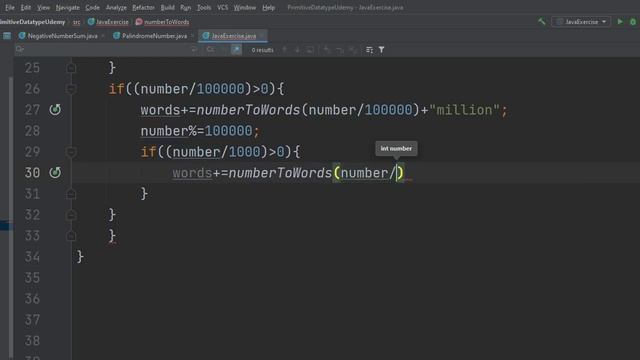The image size is (640, 360).
Task: Close the NegativeNumberSum.java tab
Action: (102, 36)
